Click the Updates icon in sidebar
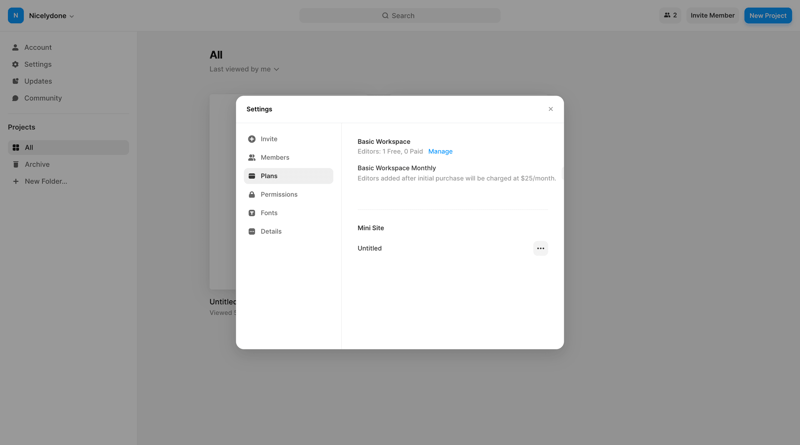 tap(15, 81)
